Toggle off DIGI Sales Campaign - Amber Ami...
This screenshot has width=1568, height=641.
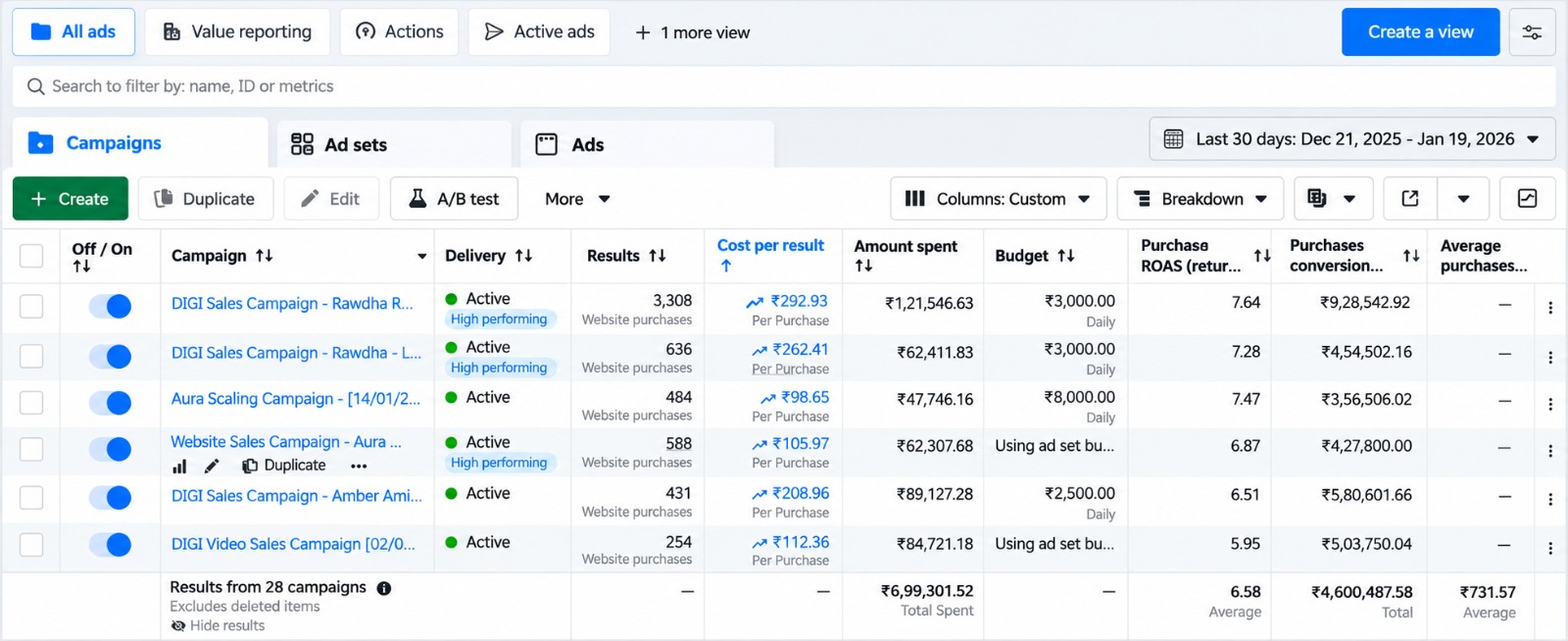110,498
